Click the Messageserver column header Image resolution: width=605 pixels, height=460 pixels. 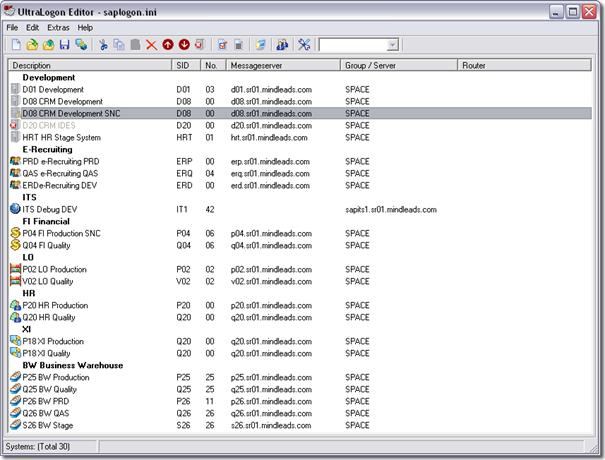click(283, 65)
